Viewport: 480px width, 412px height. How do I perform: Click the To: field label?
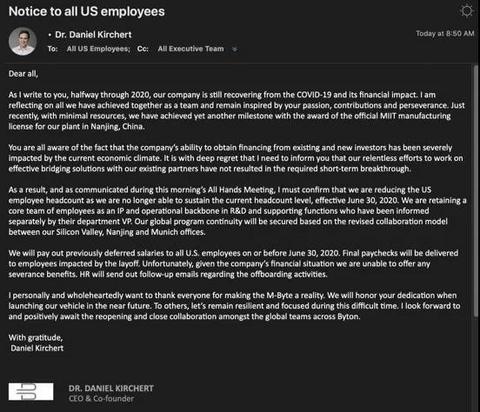pyautogui.click(x=53, y=49)
